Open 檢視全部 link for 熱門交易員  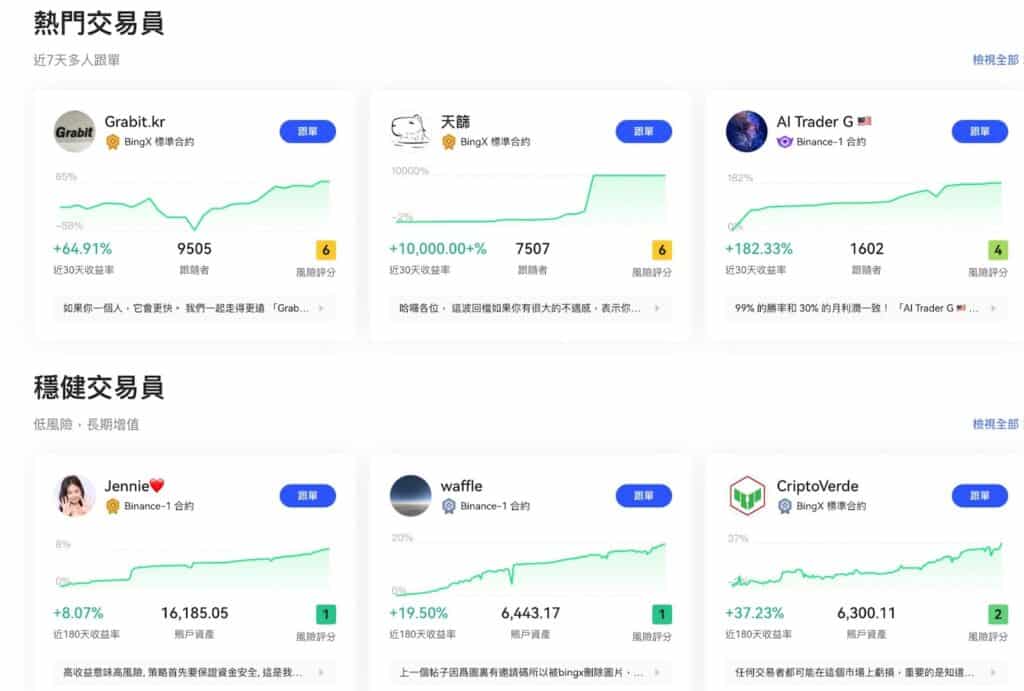pyautogui.click(x=995, y=60)
